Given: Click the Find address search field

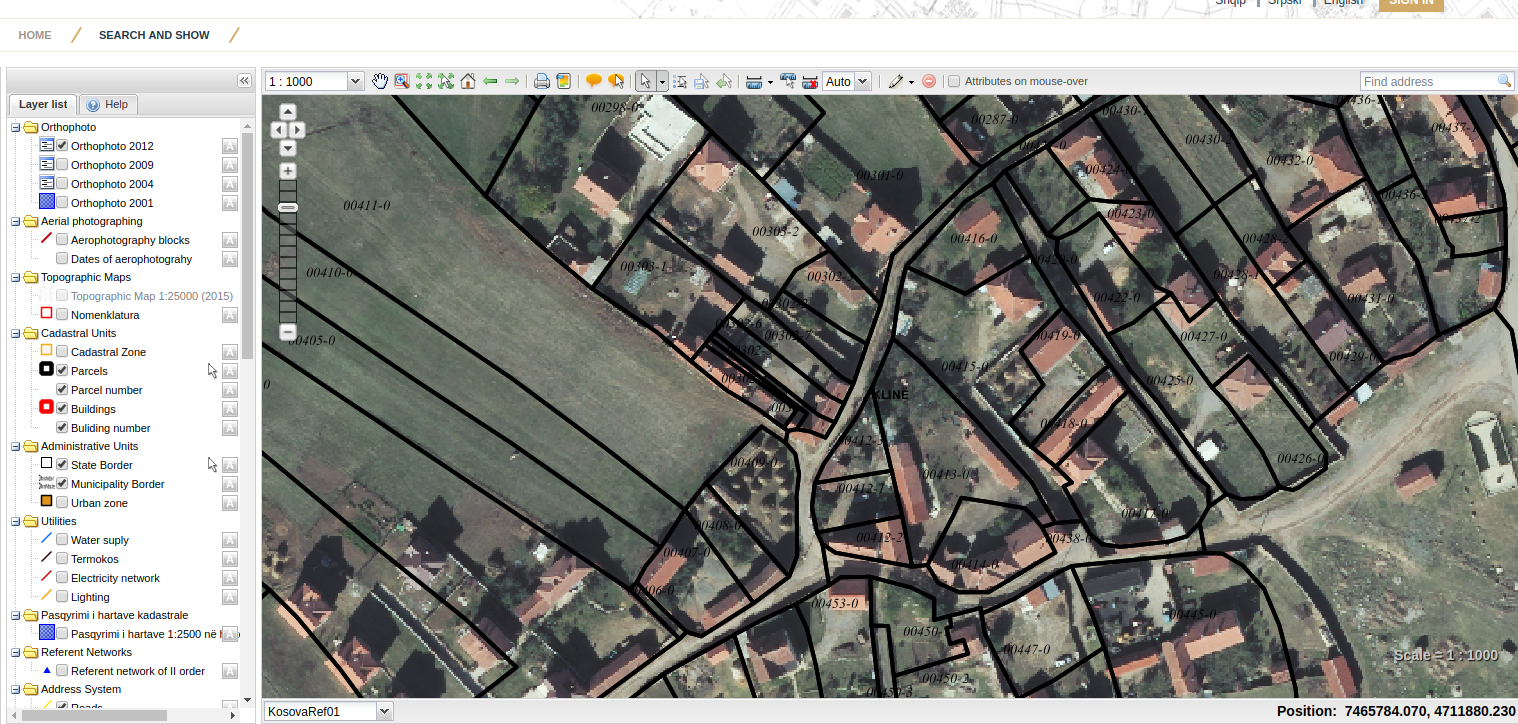Looking at the screenshot, I should pos(1427,81).
